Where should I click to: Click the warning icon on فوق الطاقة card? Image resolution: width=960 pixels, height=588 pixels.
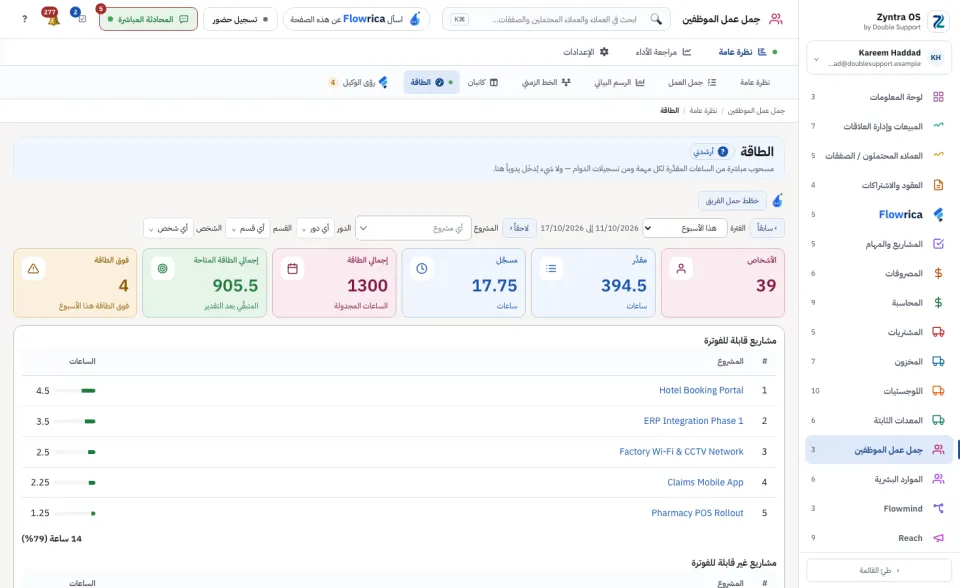coord(33,268)
